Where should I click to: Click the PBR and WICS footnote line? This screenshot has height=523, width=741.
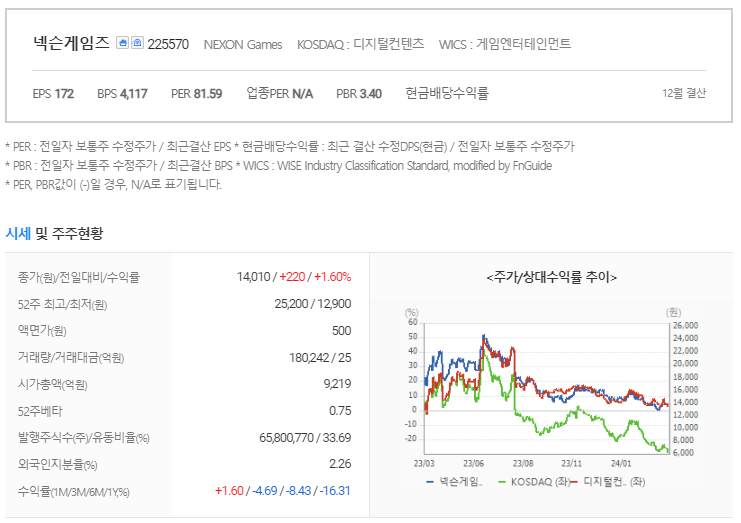click(x=278, y=166)
